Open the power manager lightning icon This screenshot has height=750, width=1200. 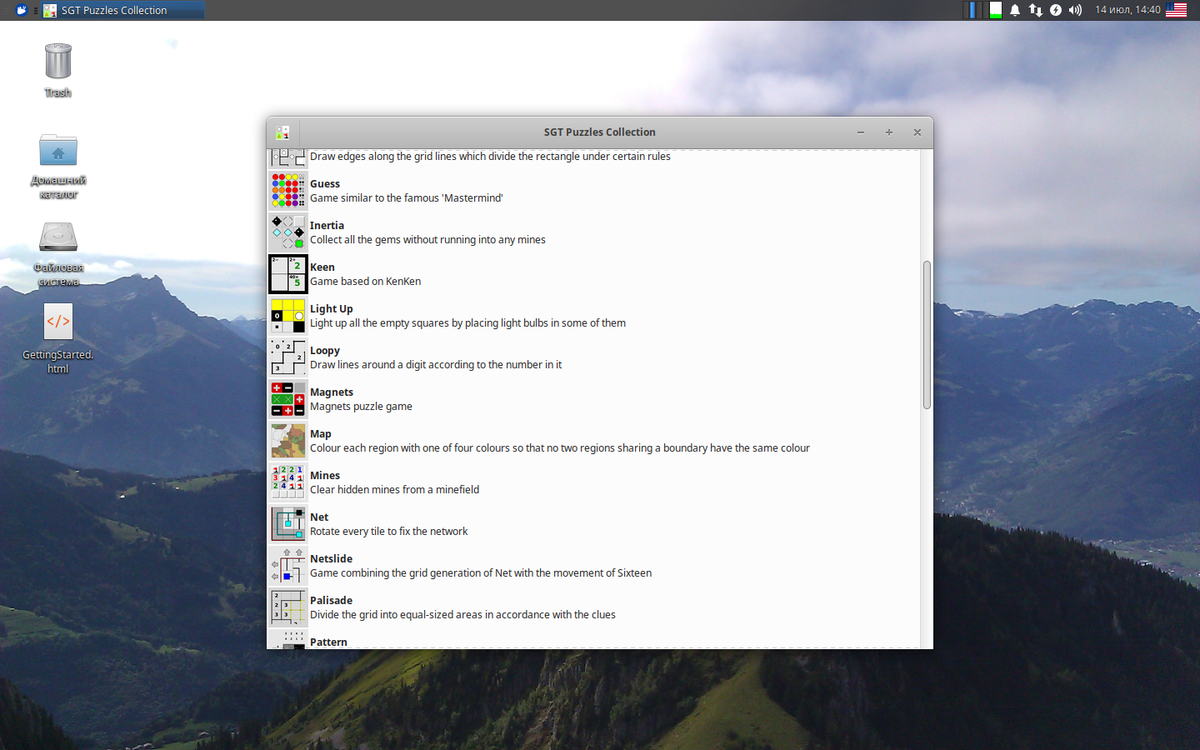pos(1055,10)
